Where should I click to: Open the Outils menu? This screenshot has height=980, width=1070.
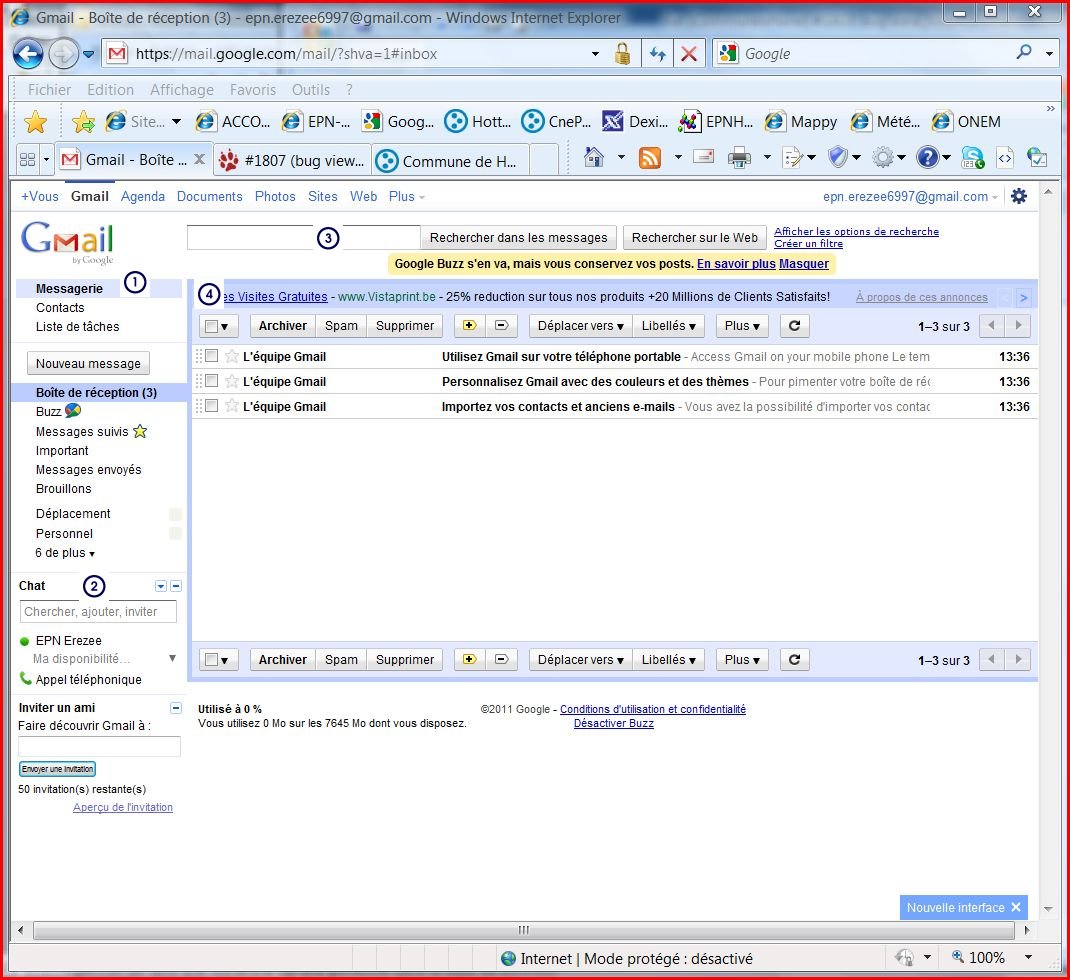point(310,90)
